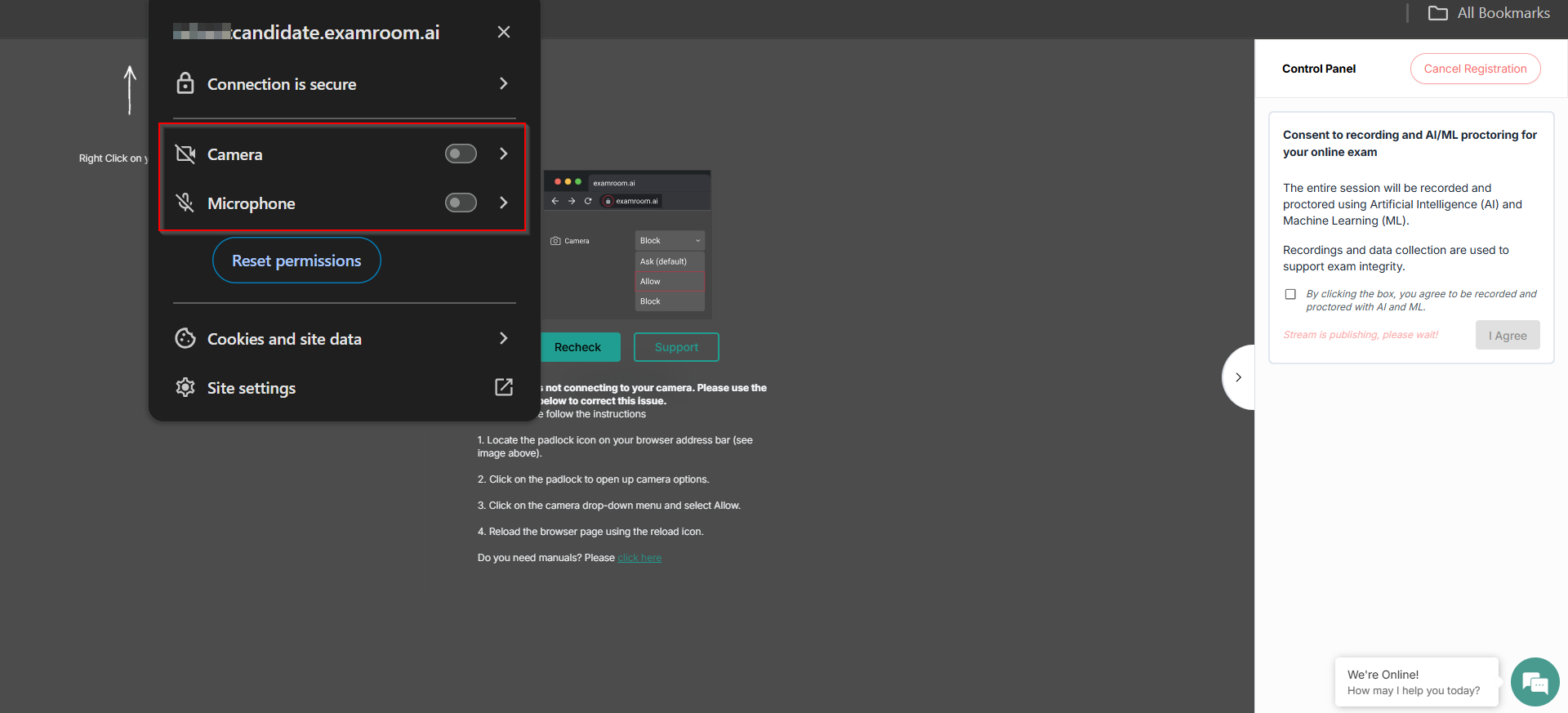Click 'The entire session will be recorded' paragraph
This screenshot has width=1568, height=713.
(1402, 204)
